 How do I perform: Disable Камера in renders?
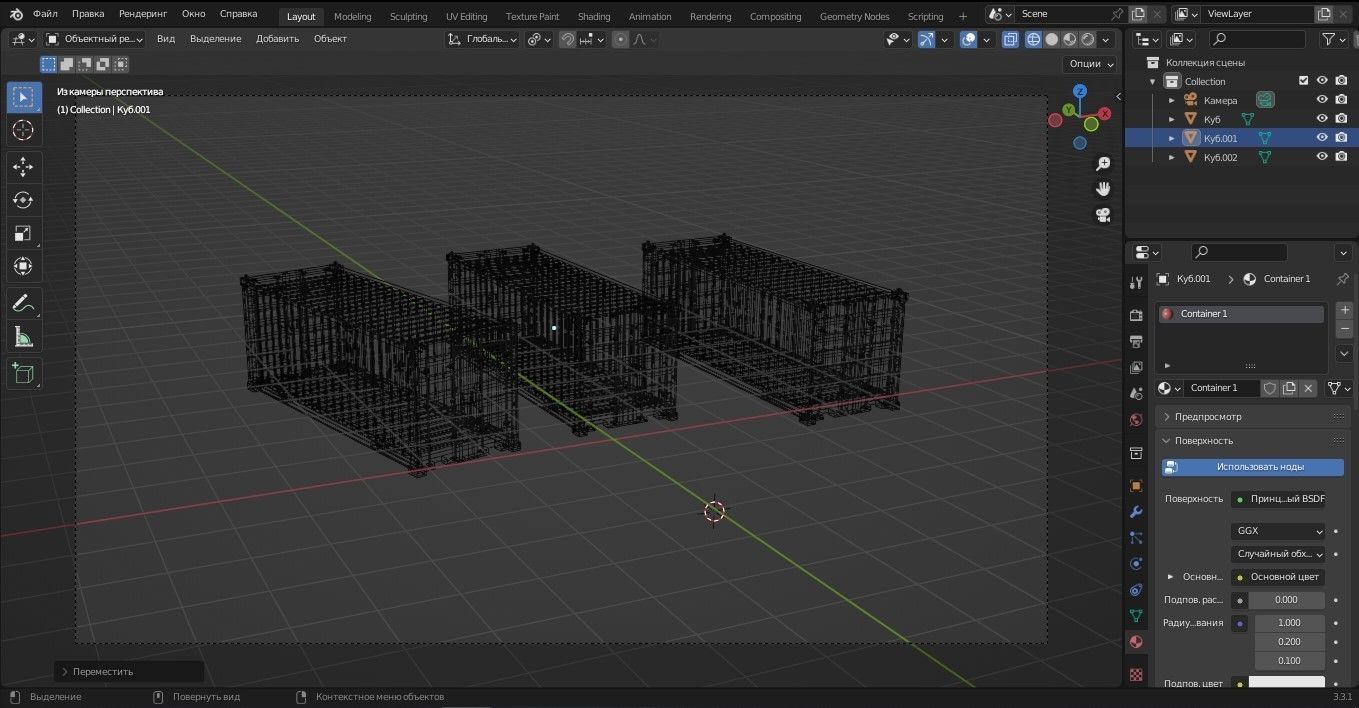1341,100
